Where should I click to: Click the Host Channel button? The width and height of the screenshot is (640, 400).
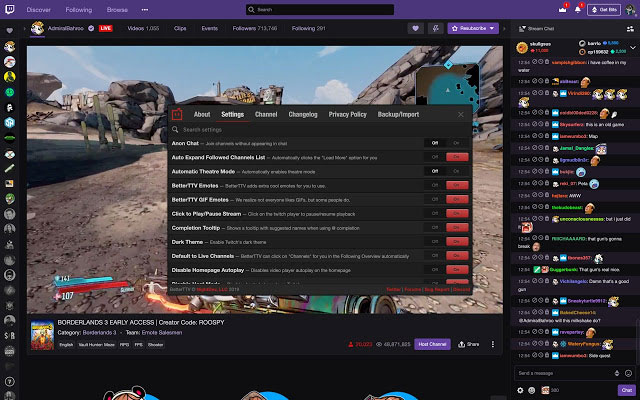(x=432, y=344)
